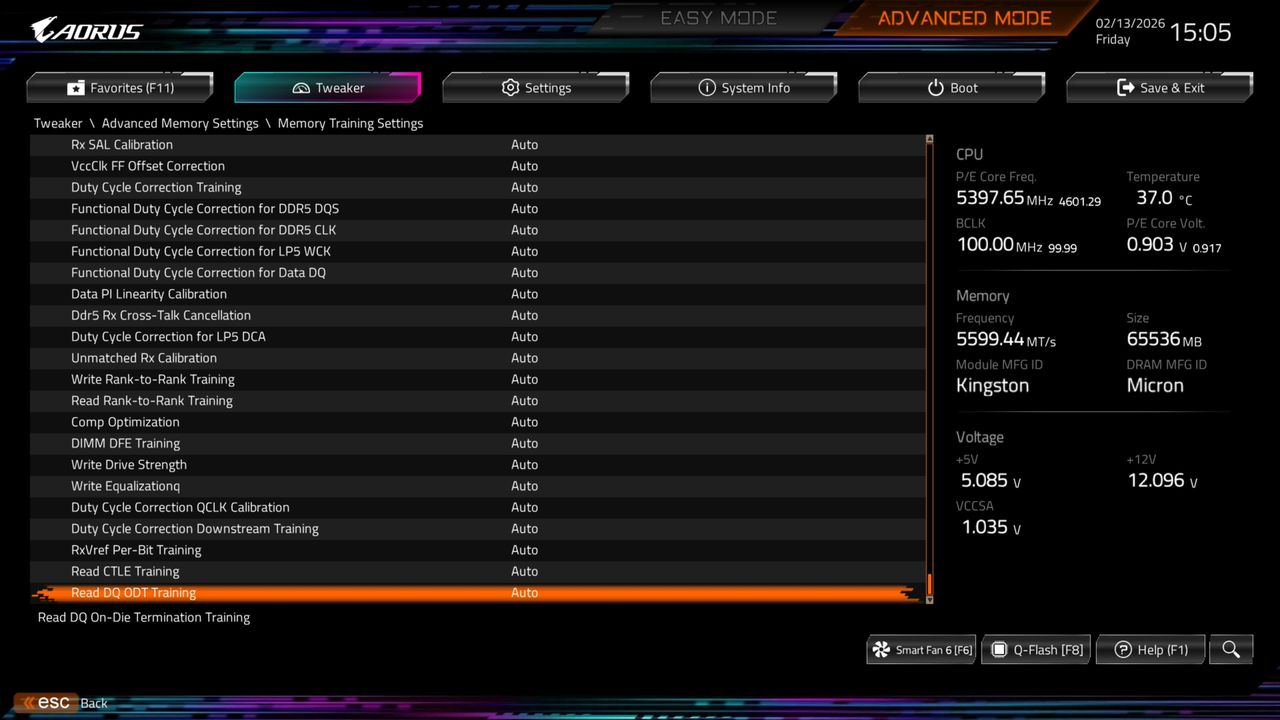This screenshot has height=720, width=1280.
Task: Open the Auto dropdown for Read DQ ODT Training
Action: click(524, 592)
